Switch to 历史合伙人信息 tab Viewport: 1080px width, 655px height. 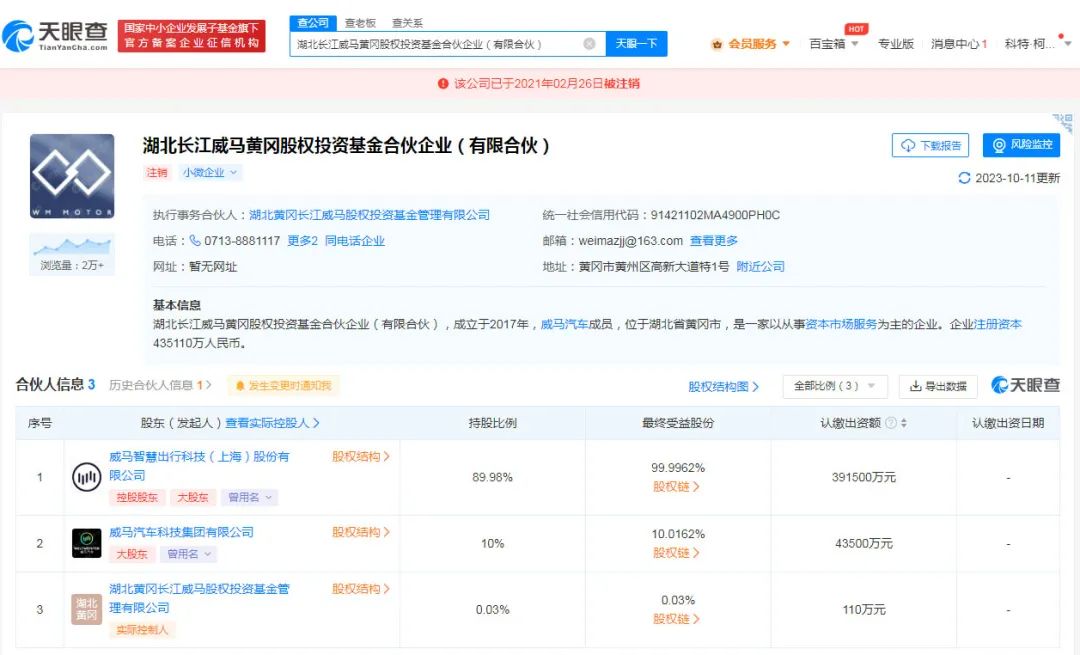(160, 385)
